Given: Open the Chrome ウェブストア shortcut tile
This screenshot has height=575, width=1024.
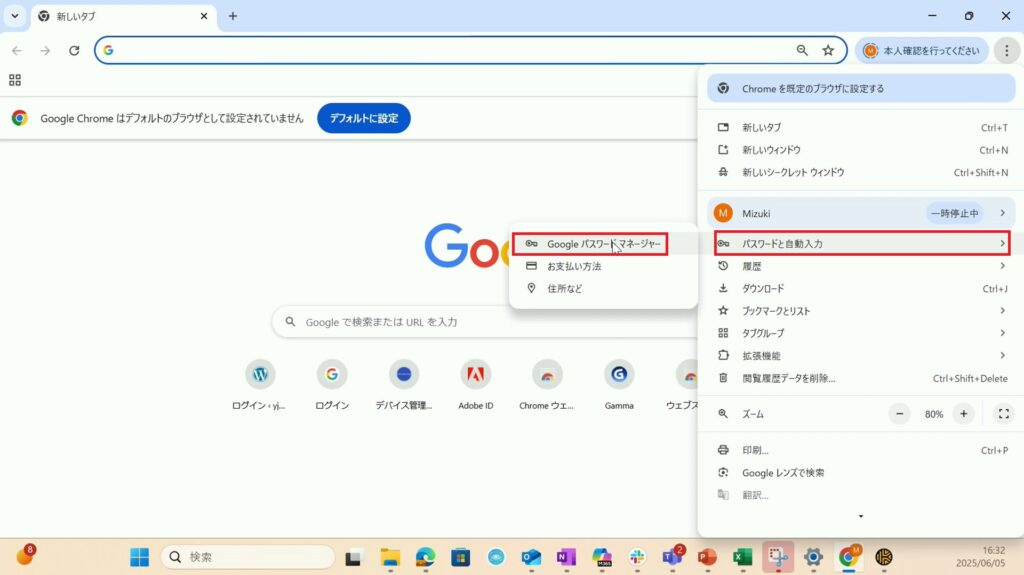Looking at the screenshot, I should [547, 386].
